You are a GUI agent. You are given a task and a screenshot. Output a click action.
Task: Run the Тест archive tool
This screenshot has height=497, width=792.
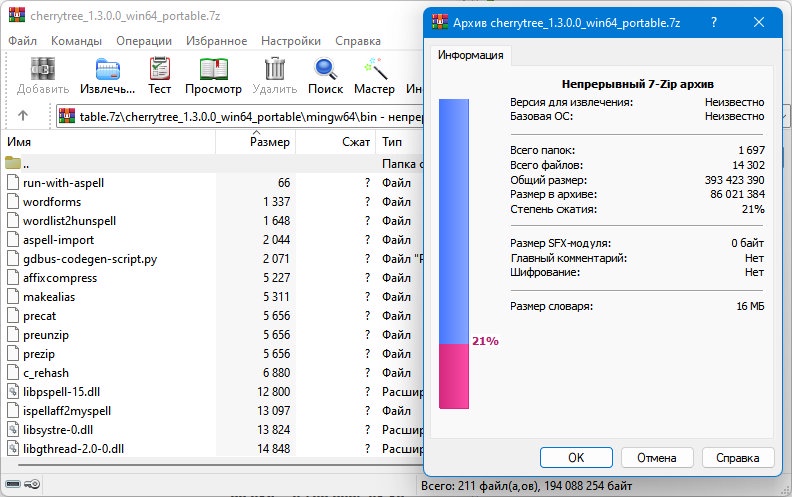(x=160, y=69)
